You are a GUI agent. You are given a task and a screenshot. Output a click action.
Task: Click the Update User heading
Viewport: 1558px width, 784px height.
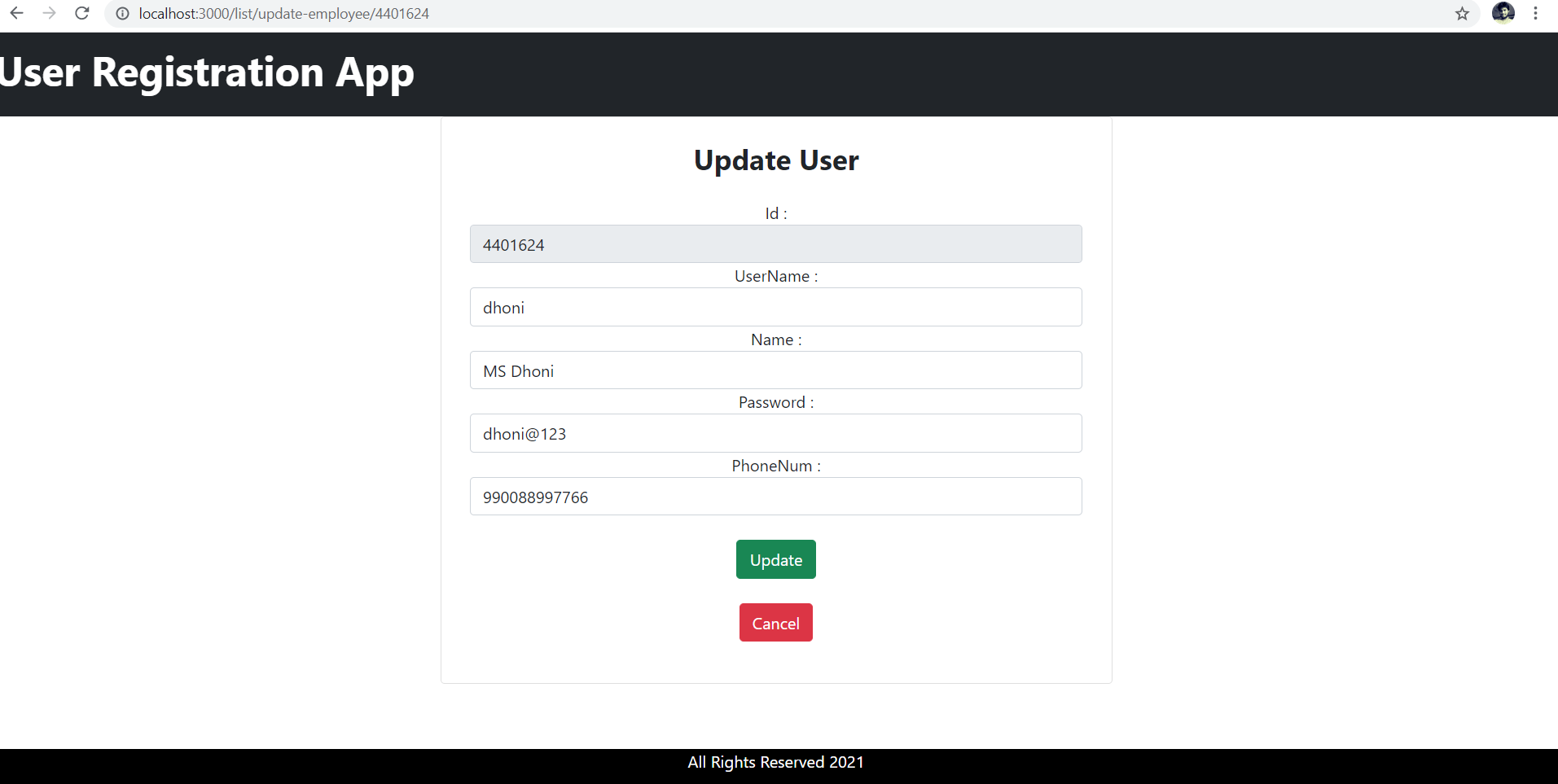pyautogui.click(x=776, y=160)
